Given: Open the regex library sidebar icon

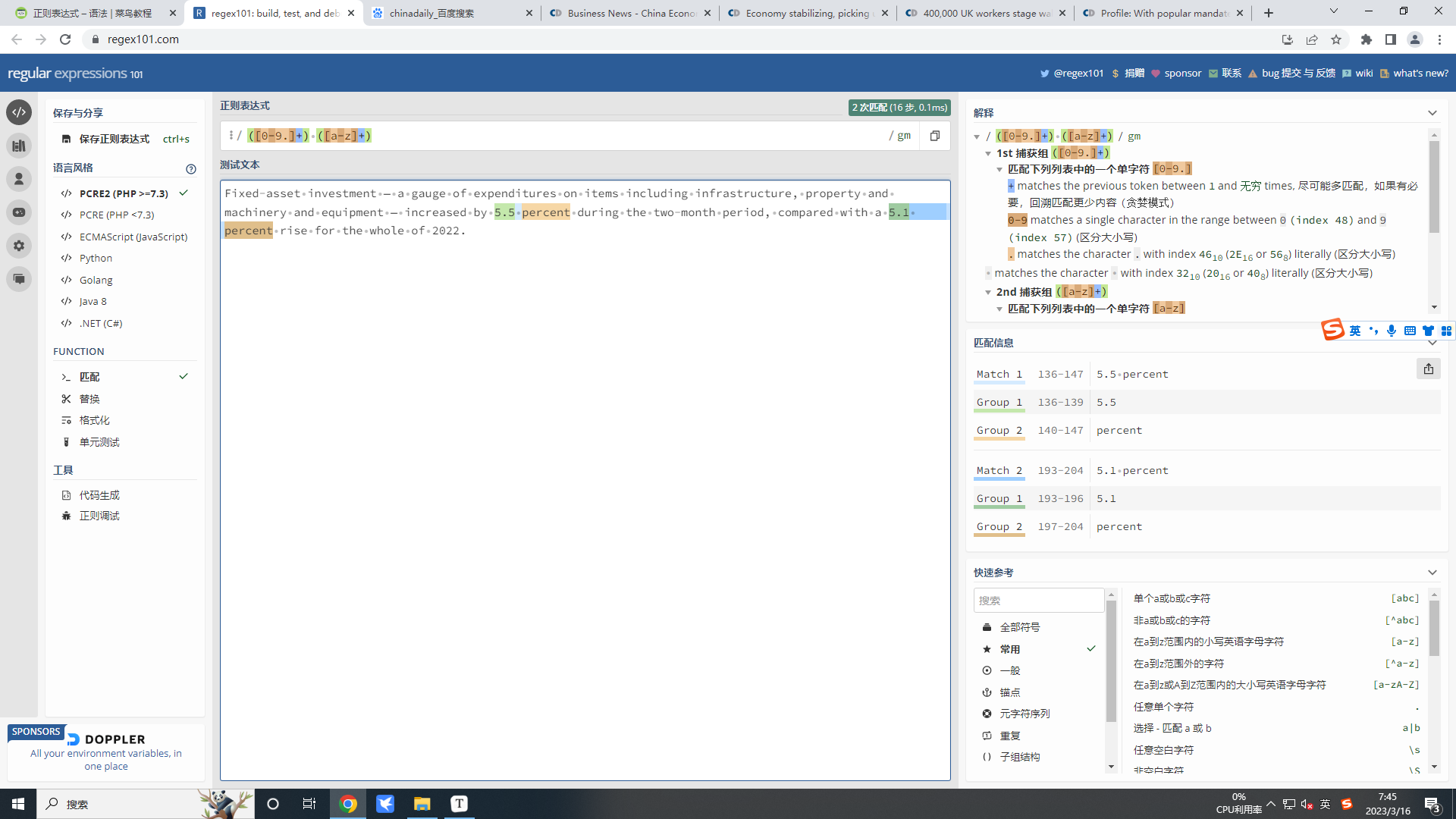Looking at the screenshot, I should point(19,146).
